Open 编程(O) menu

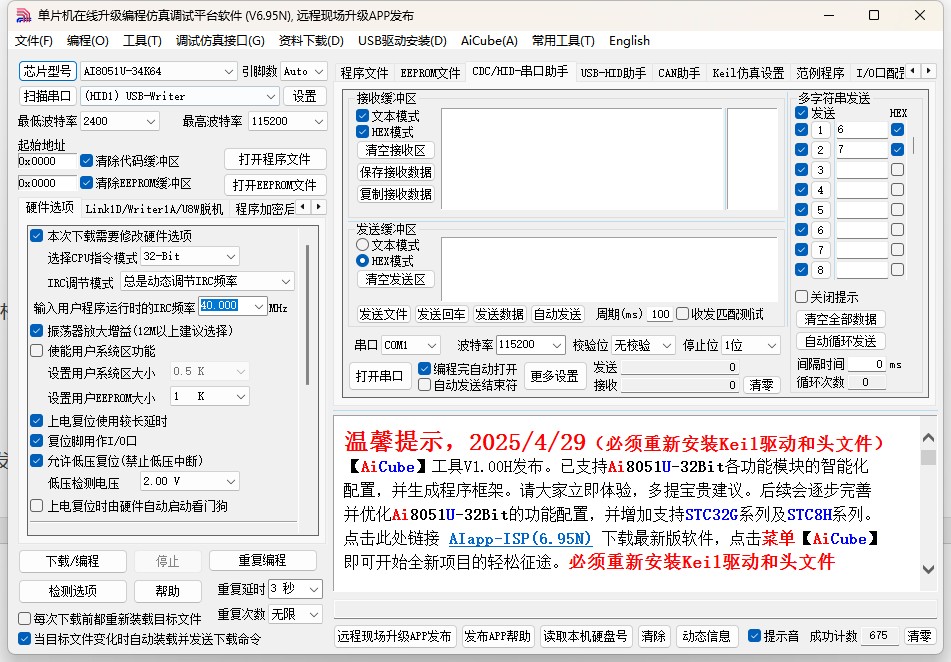click(x=87, y=41)
